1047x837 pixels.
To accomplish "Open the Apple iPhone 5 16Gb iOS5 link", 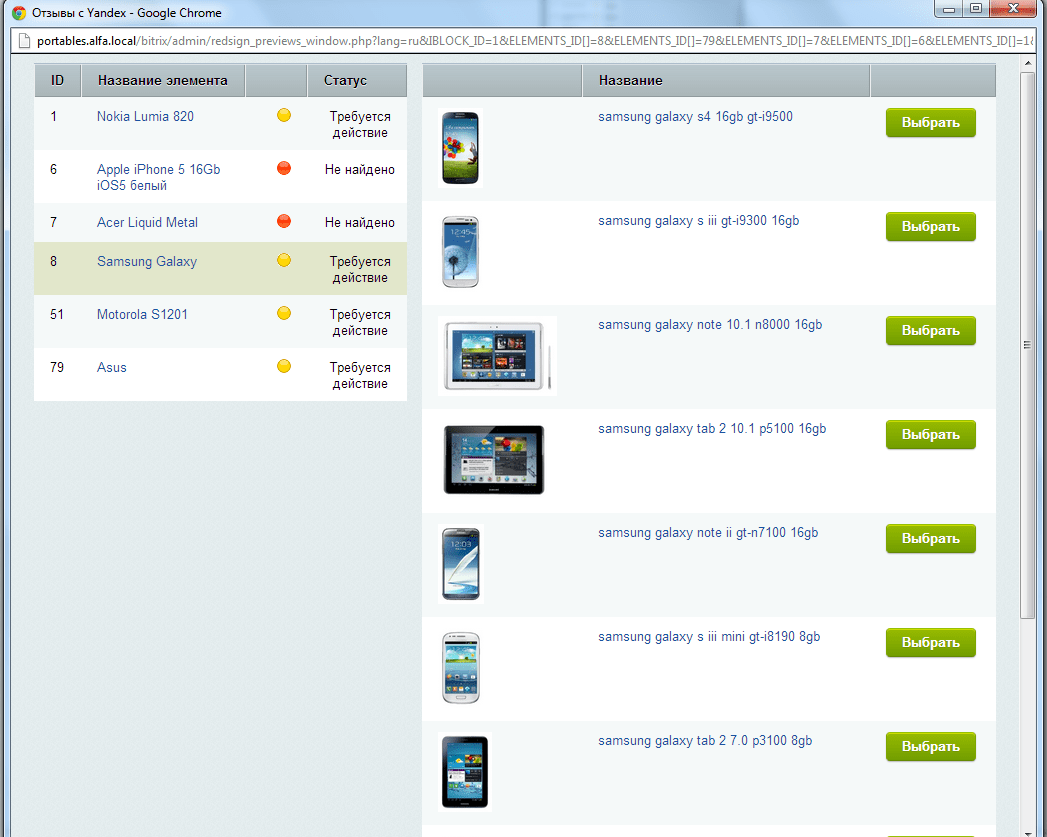I will click(158, 177).
